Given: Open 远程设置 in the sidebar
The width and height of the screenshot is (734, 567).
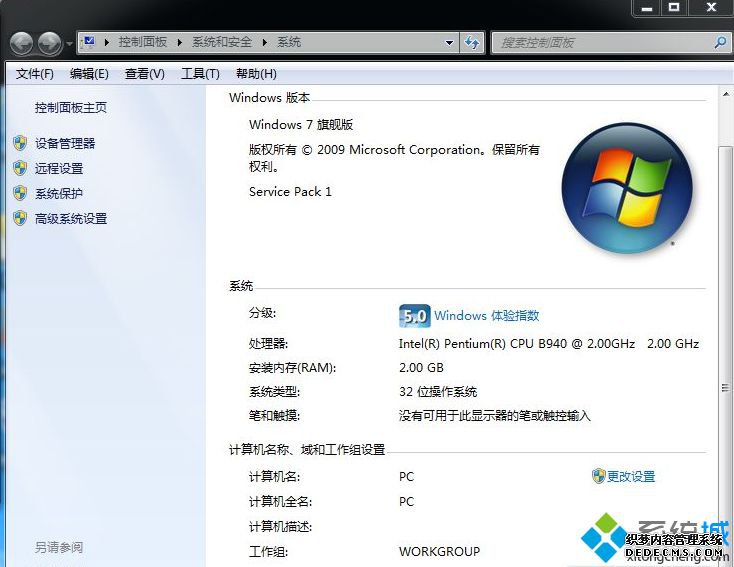Looking at the screenshot, I should click(59, 169).
